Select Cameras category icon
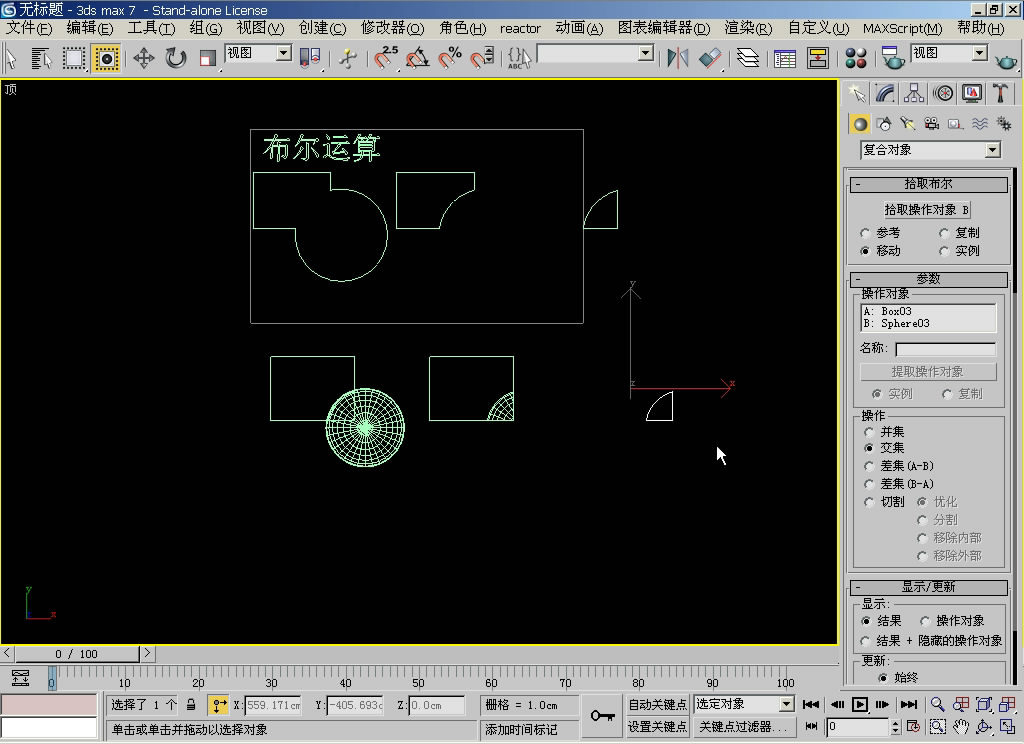 (x=931, y=123)
